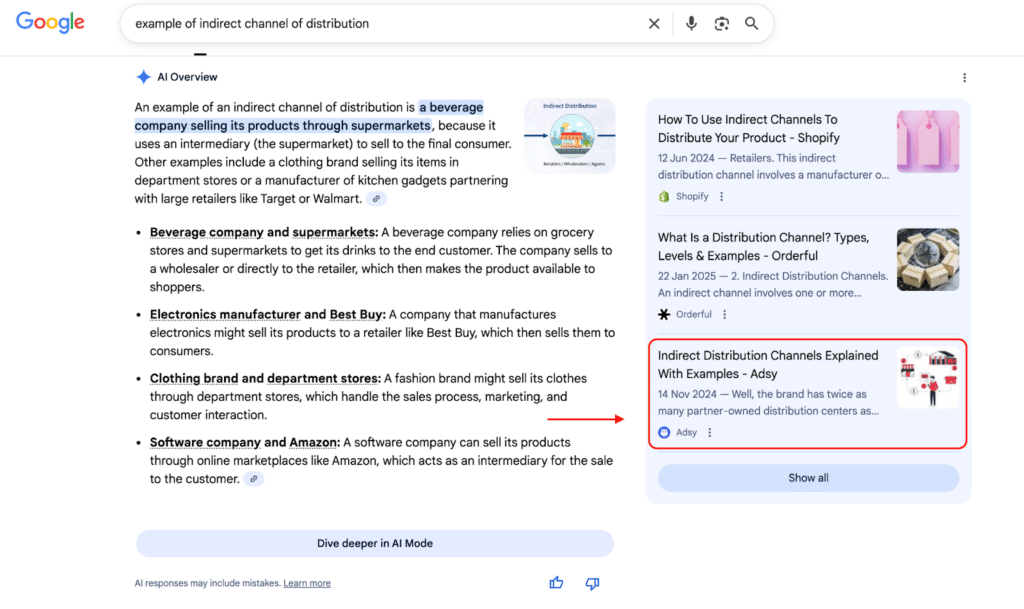Screen dimensions: 1024x609
Task: Open Orderful result three-dot menu
Action: [725, 314]
